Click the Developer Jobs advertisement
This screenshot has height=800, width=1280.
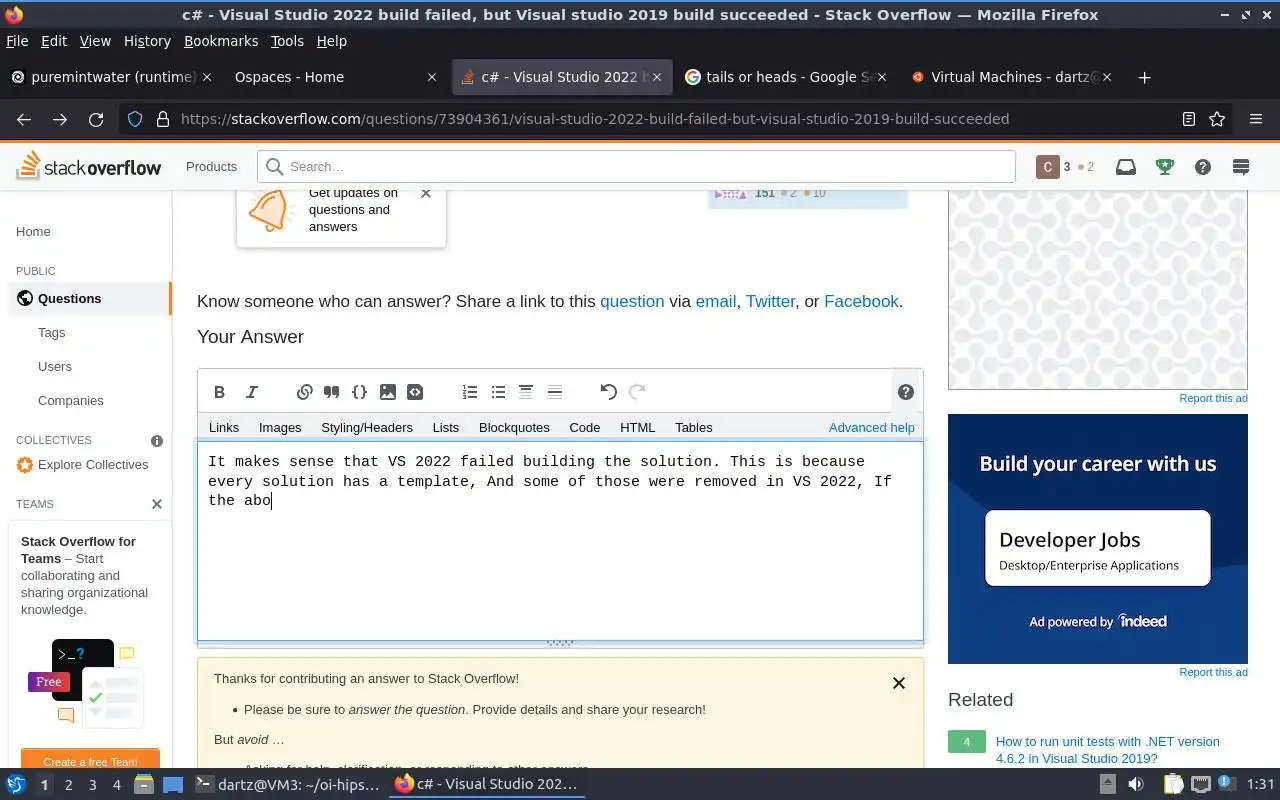click(1098, 538)
